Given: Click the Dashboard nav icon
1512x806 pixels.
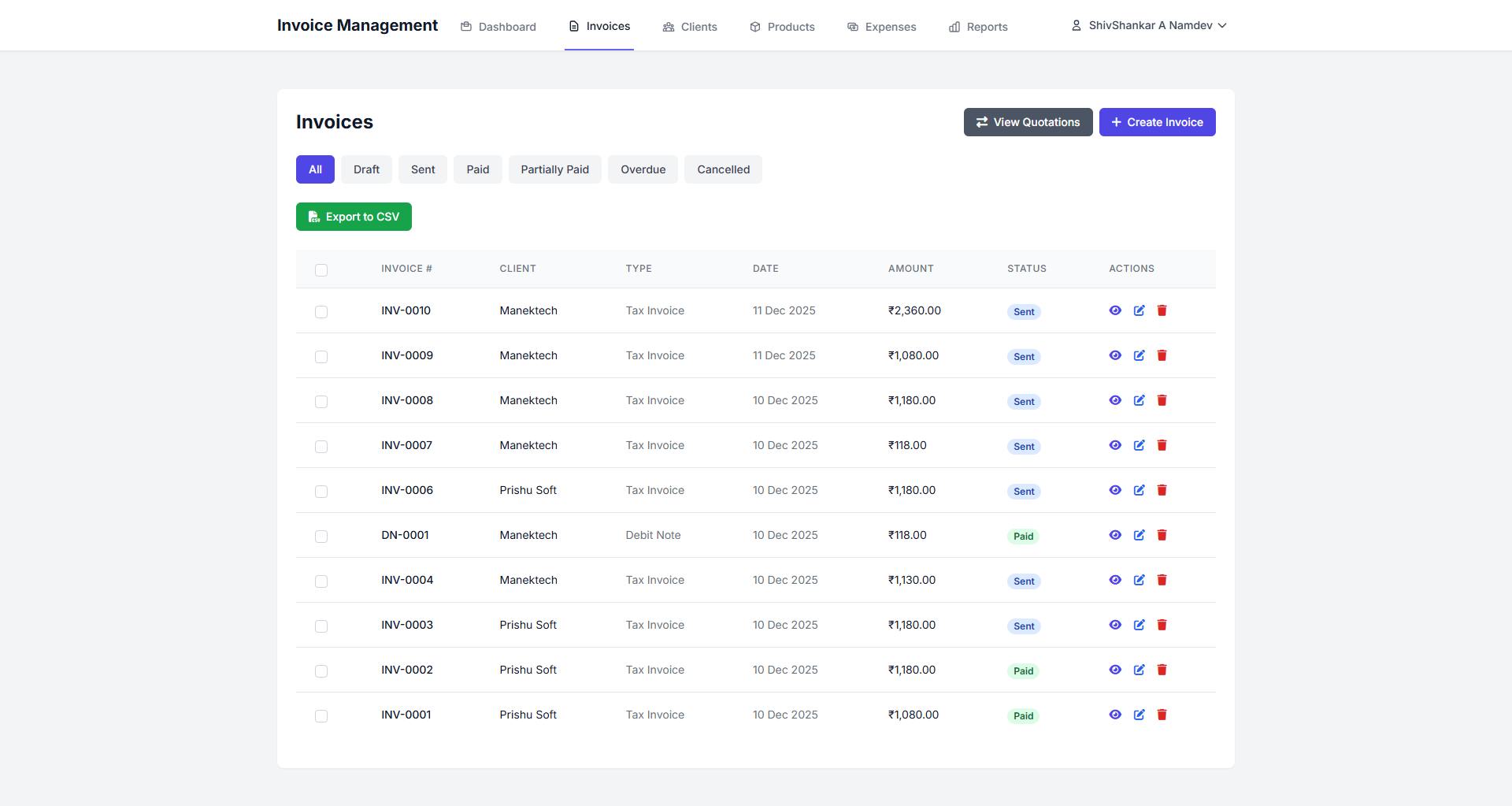Looking at the screenshot, I should [x=465, y=26].
